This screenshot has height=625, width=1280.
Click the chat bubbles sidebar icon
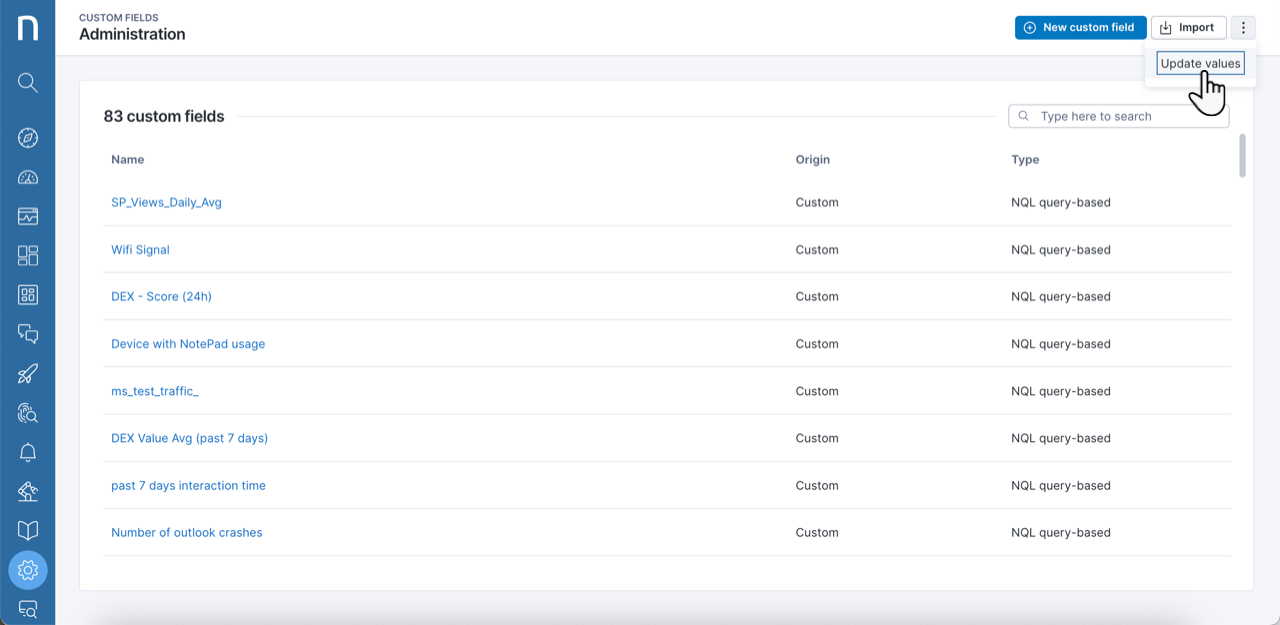[x=28, y=334]
